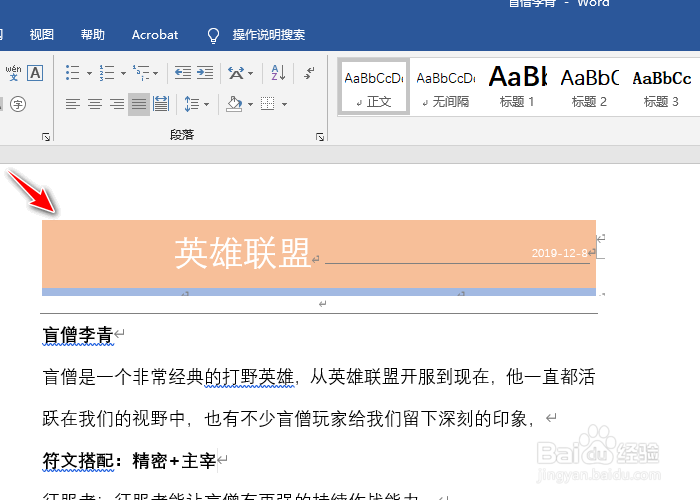Open the numbering dropdown arrow
This screenshot has height=500, width=700.
(123, 73)
